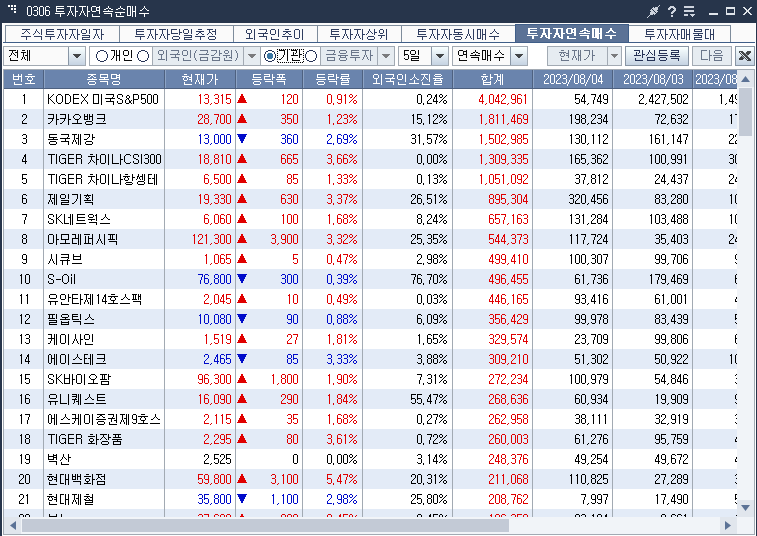757x536 pixels.
Task: Click the table's vertical scroll up arrow
Action: pyautogui.click(x=745, y=79)
